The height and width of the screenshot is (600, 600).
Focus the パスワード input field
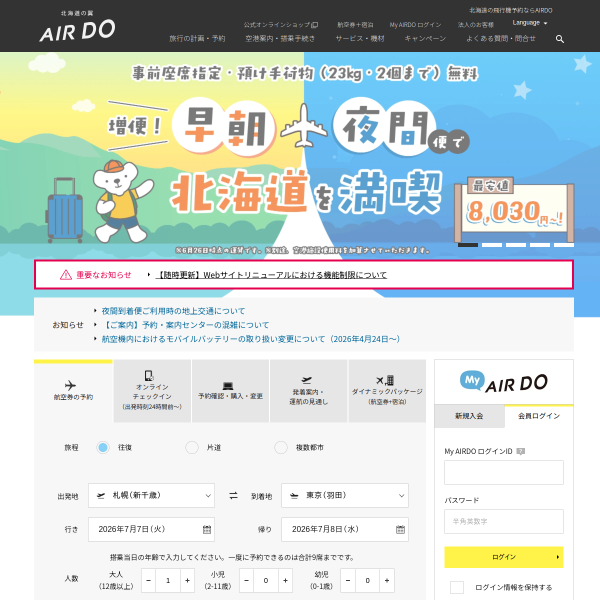click(504, 521)
